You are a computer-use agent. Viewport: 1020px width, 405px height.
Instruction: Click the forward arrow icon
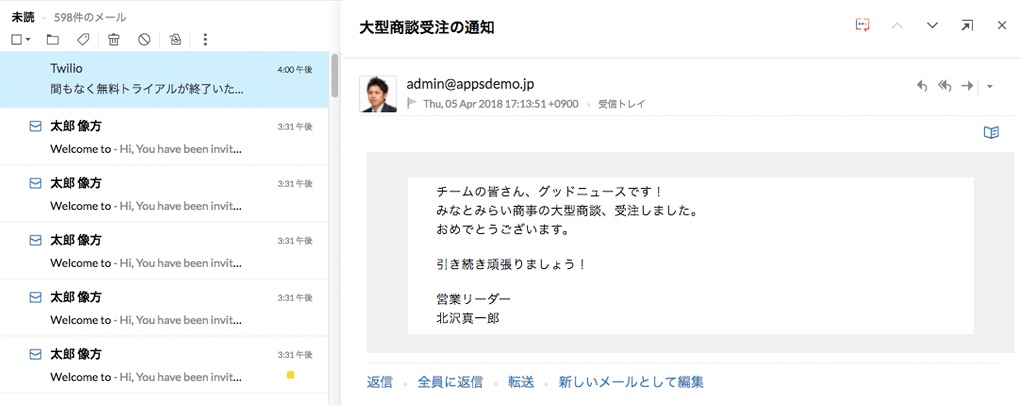tap(967, 86)
